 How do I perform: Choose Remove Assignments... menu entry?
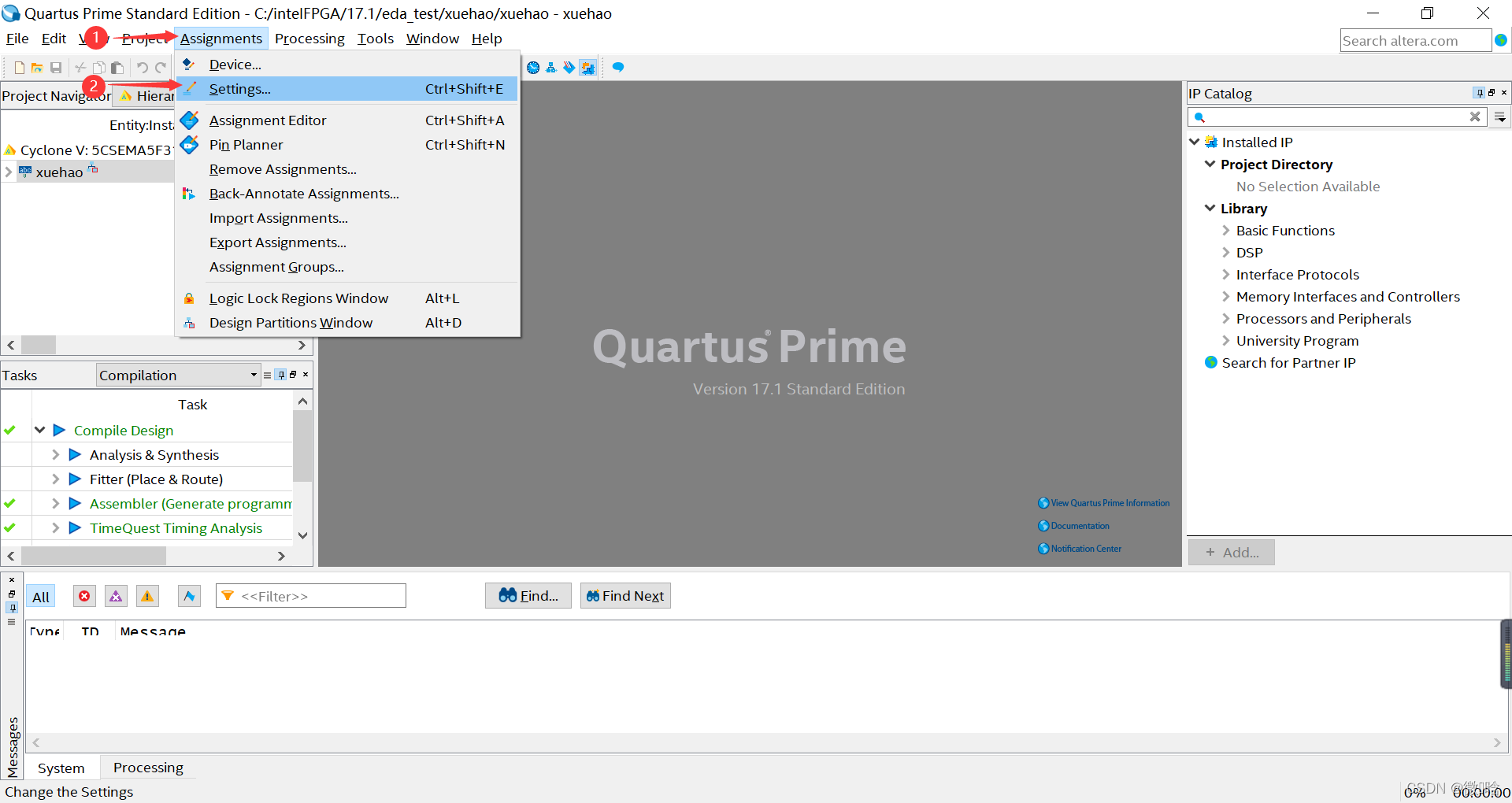tap(283, 169)
